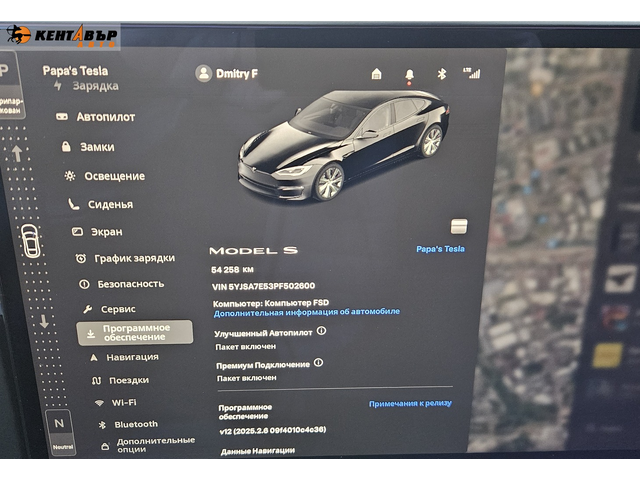Viewport: 640px width, 480px height.
Task: Tap the Model S title text
Action: [253, 251]
